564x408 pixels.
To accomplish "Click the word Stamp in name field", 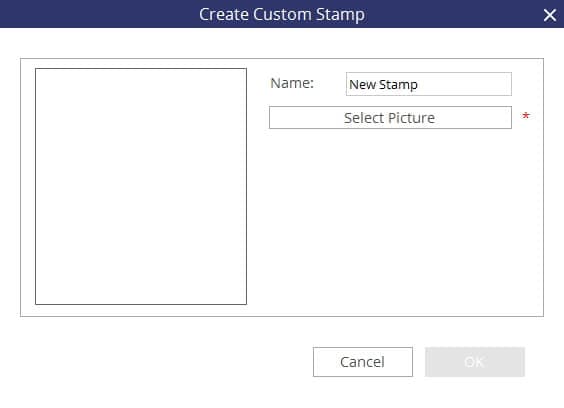I will tap(398, 85).
